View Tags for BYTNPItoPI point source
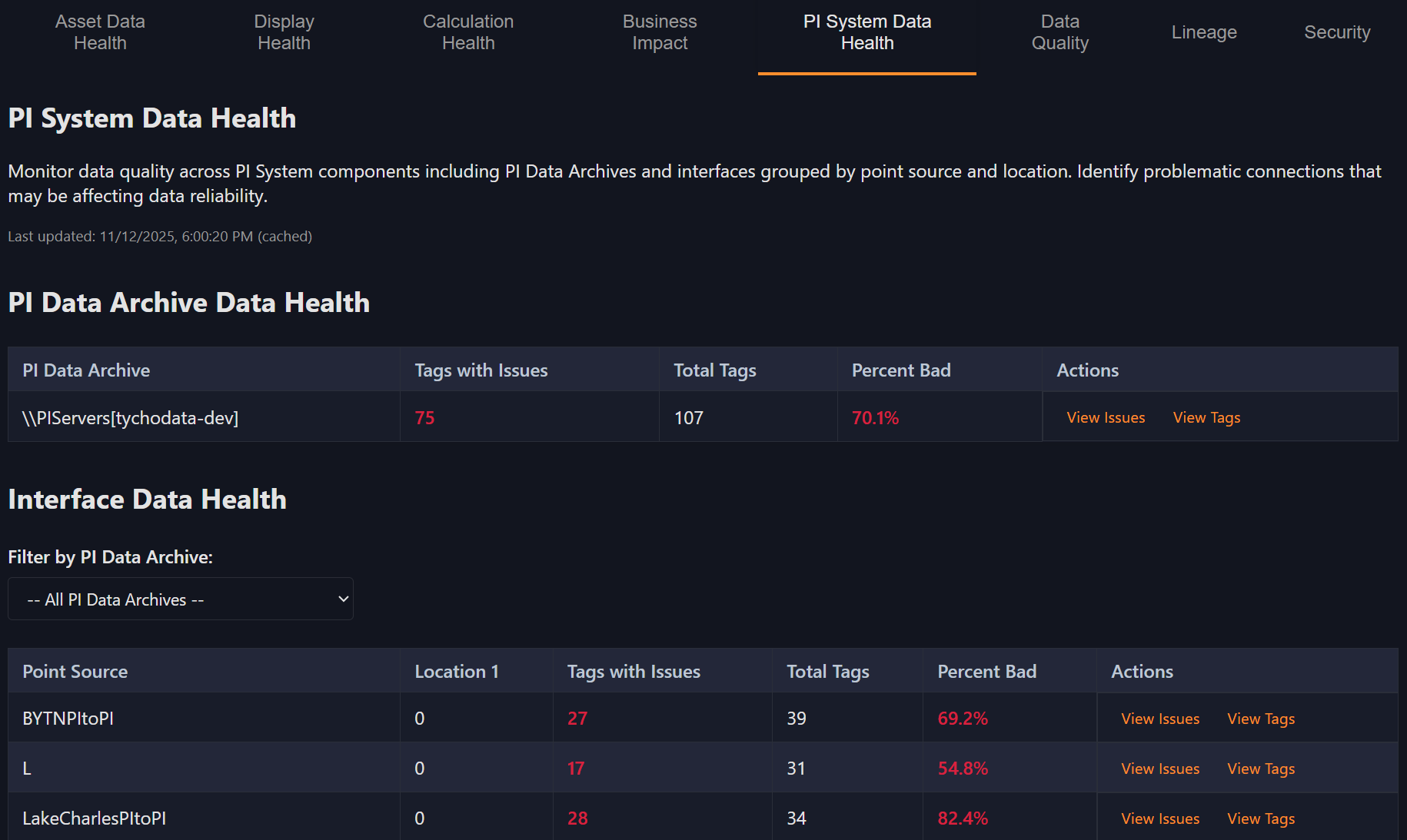This screenshot has width=1407, height=840. (1260, 718)
